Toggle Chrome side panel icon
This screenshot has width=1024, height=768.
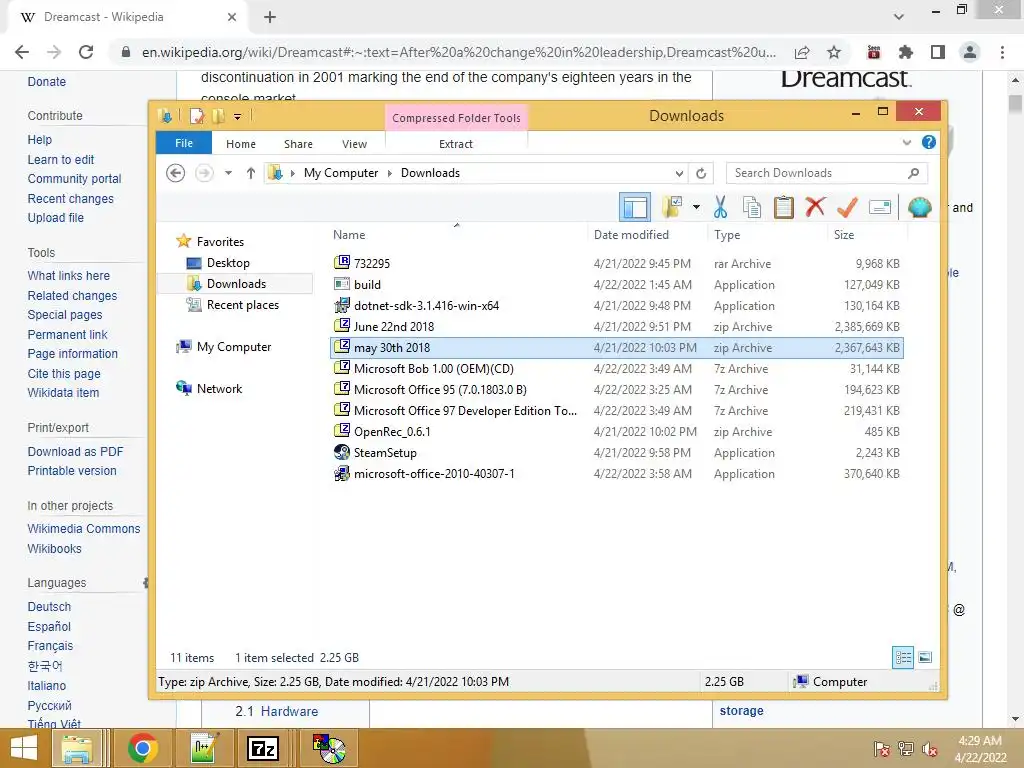click(938, 52)
